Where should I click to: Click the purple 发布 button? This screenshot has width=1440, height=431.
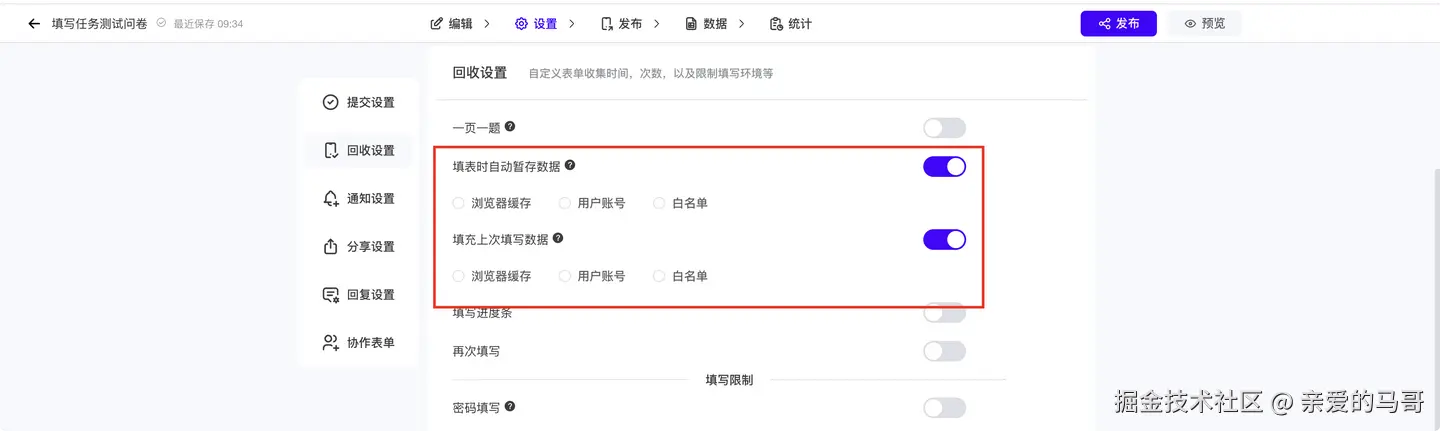[1118, 24]
